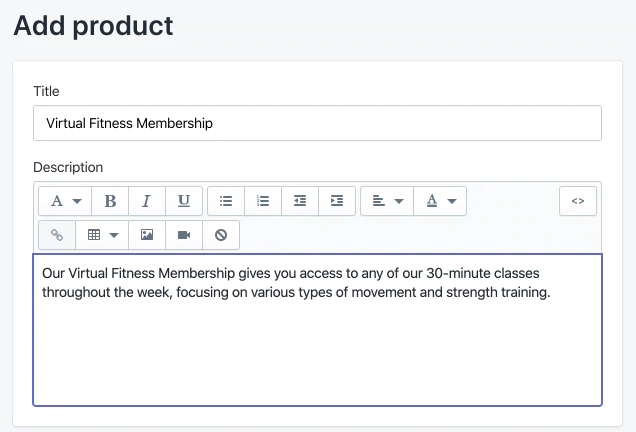Viewport: 636px width, 432px height.
Task: Expand the insert table dropdown
Action: [x=102, y=235]
